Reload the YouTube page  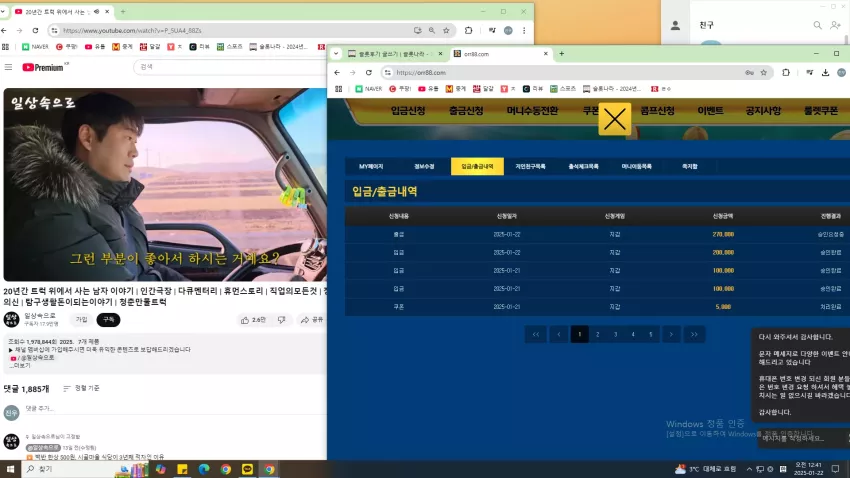pyautogui.click(x=35, y=31)
